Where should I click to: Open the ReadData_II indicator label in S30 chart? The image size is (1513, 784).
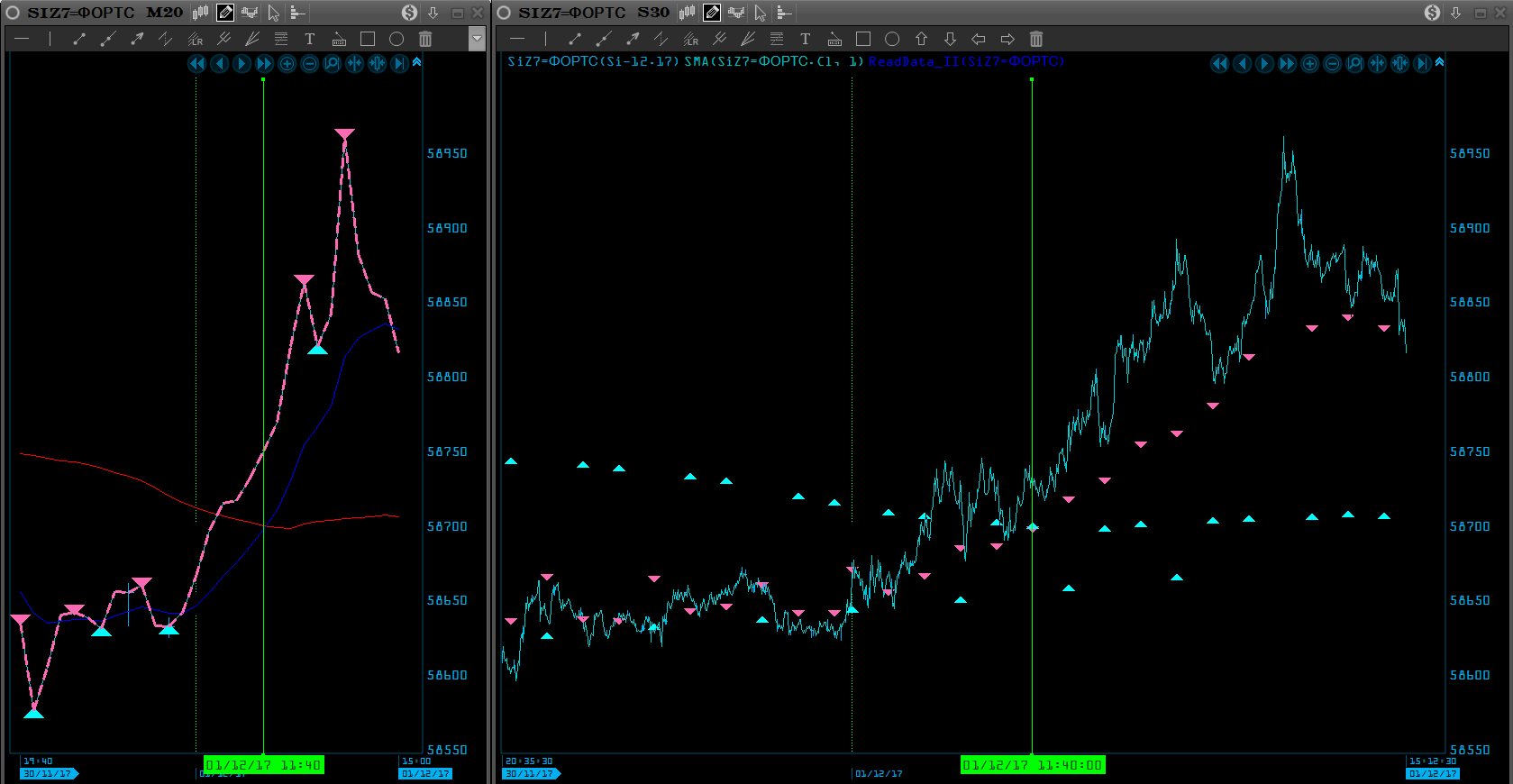point(966,61)
